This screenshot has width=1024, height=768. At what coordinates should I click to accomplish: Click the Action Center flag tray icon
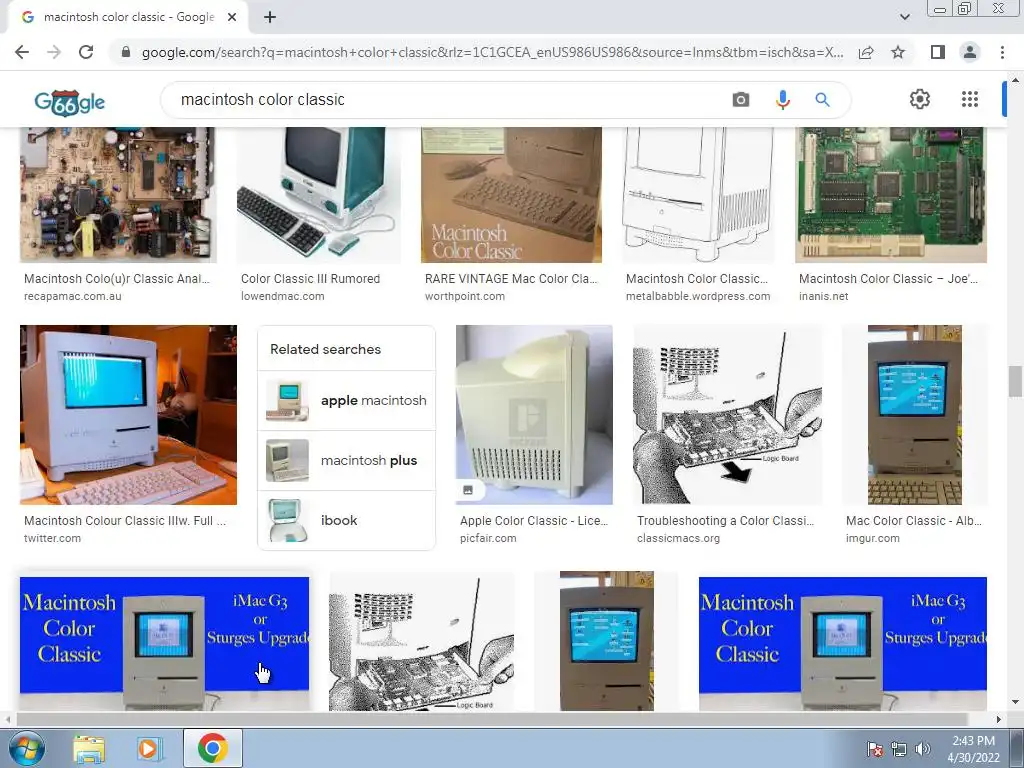coord(874,749)
